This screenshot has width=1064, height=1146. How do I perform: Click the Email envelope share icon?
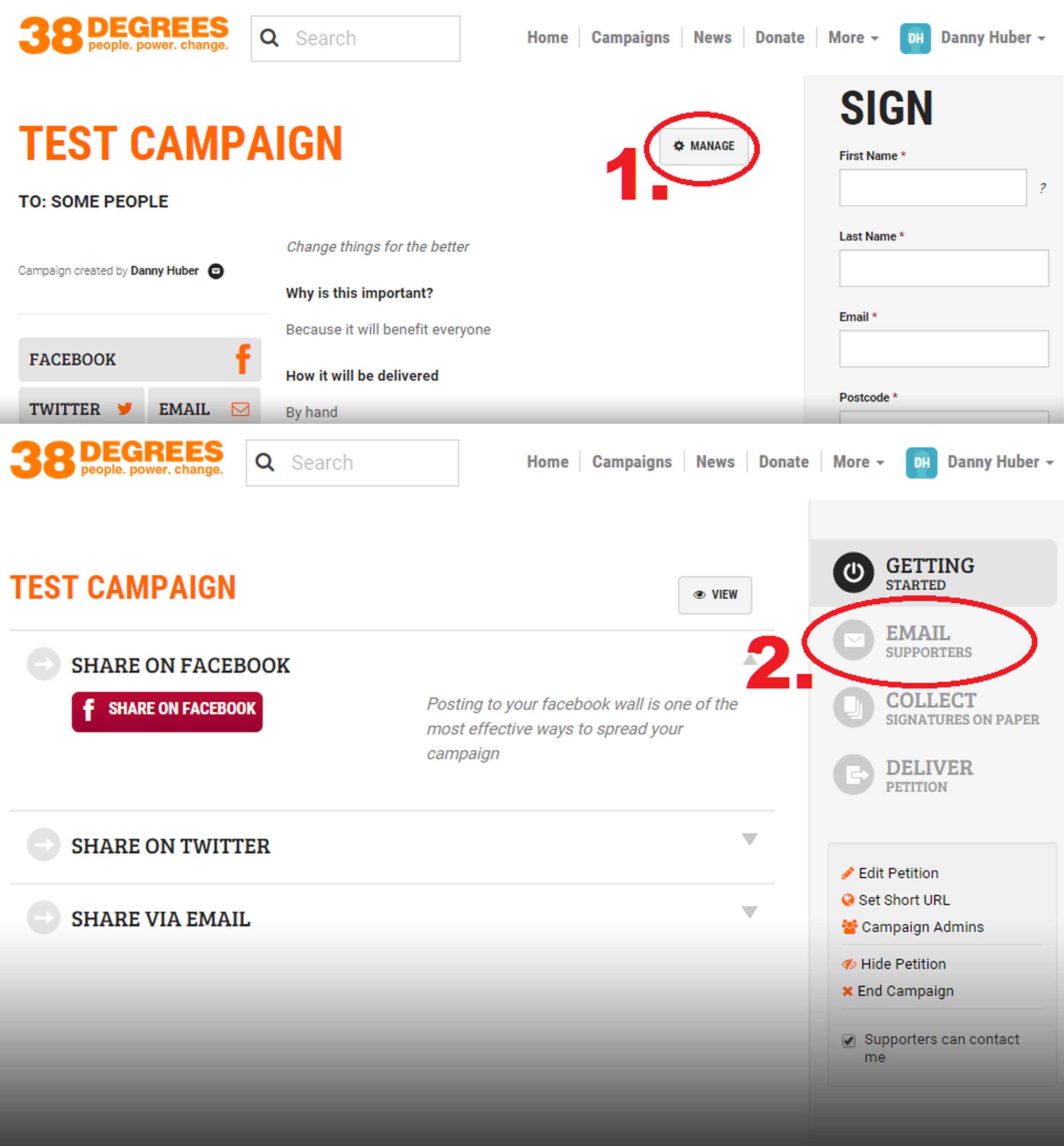click(x=240, y=409)
